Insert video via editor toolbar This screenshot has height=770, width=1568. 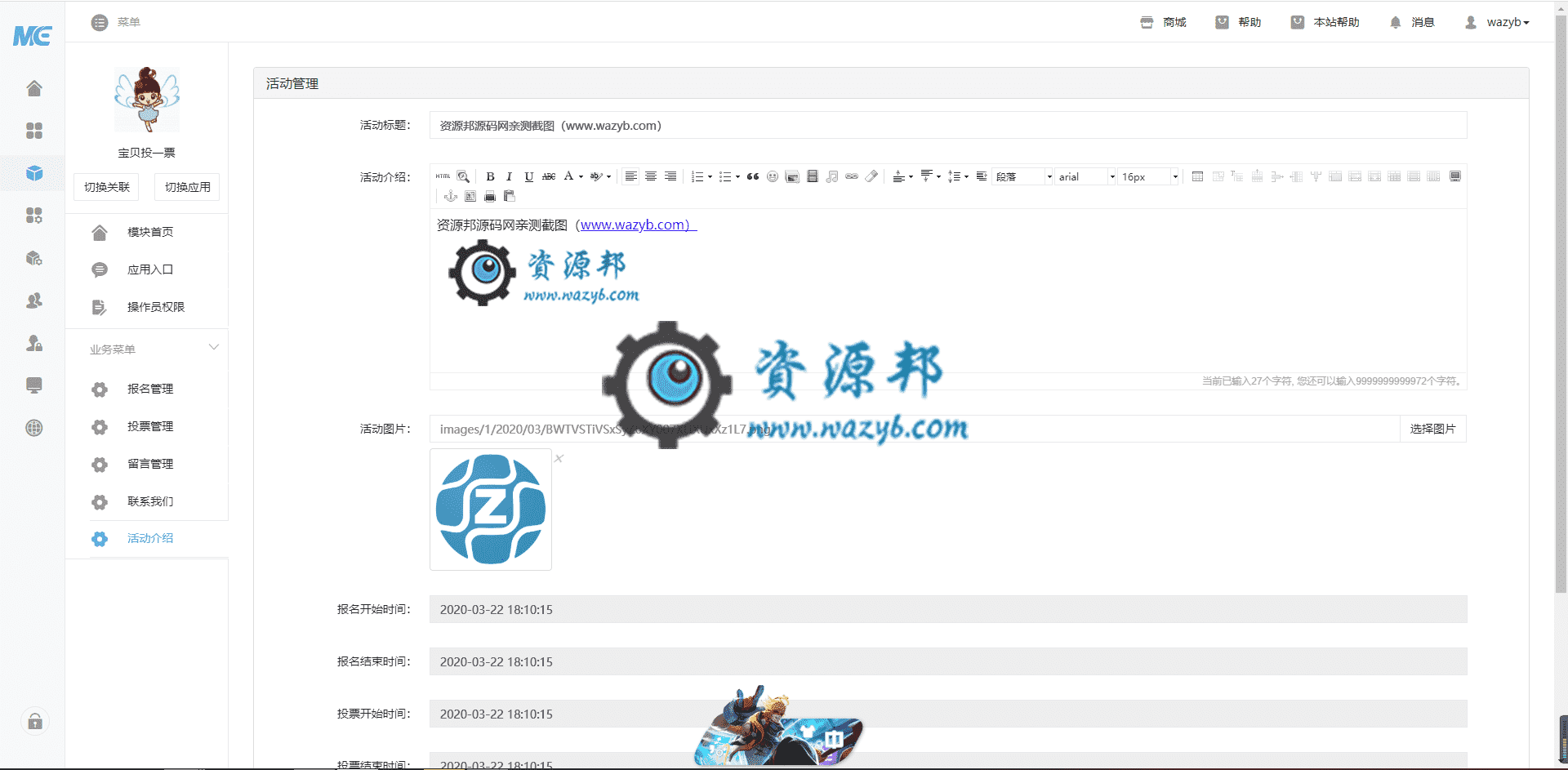[813, 176]
